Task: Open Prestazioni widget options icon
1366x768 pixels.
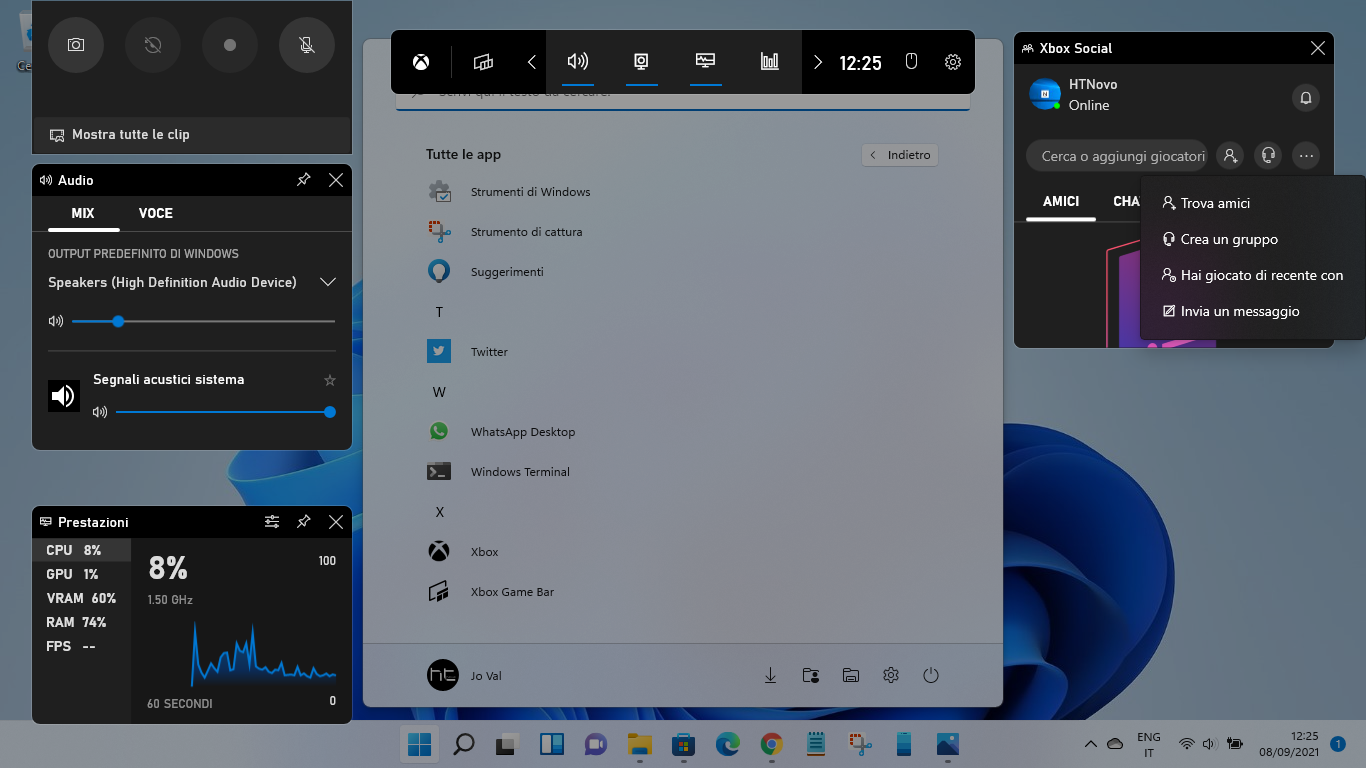Action: tap(272, 522)
